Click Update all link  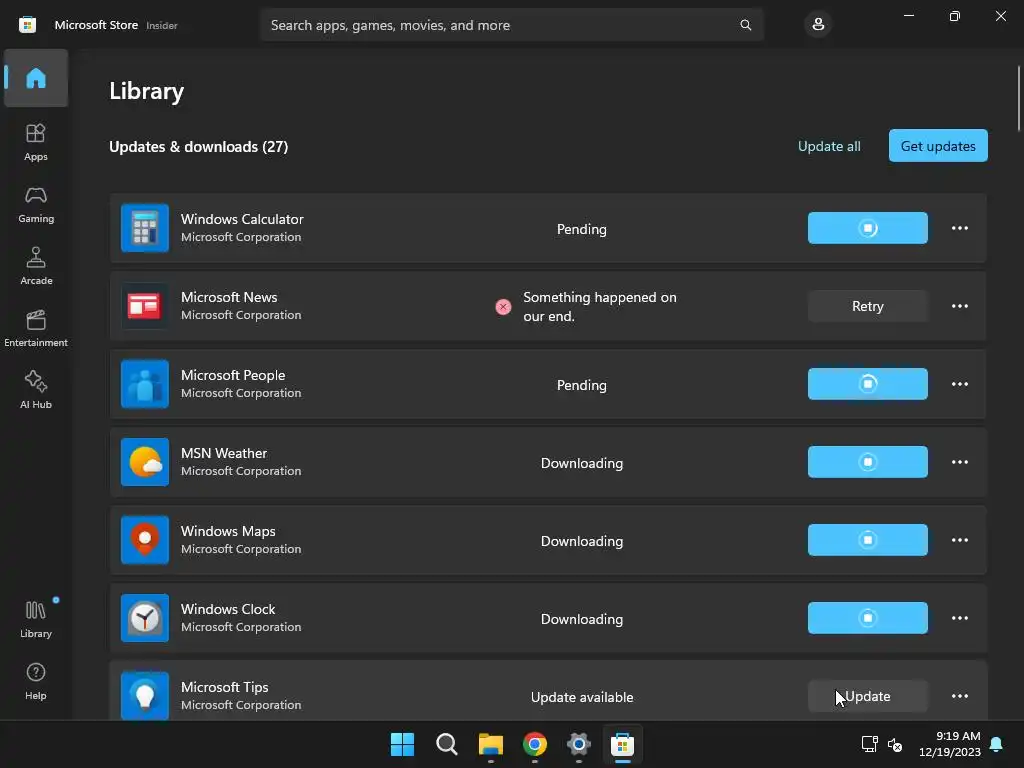click(829, 146)
